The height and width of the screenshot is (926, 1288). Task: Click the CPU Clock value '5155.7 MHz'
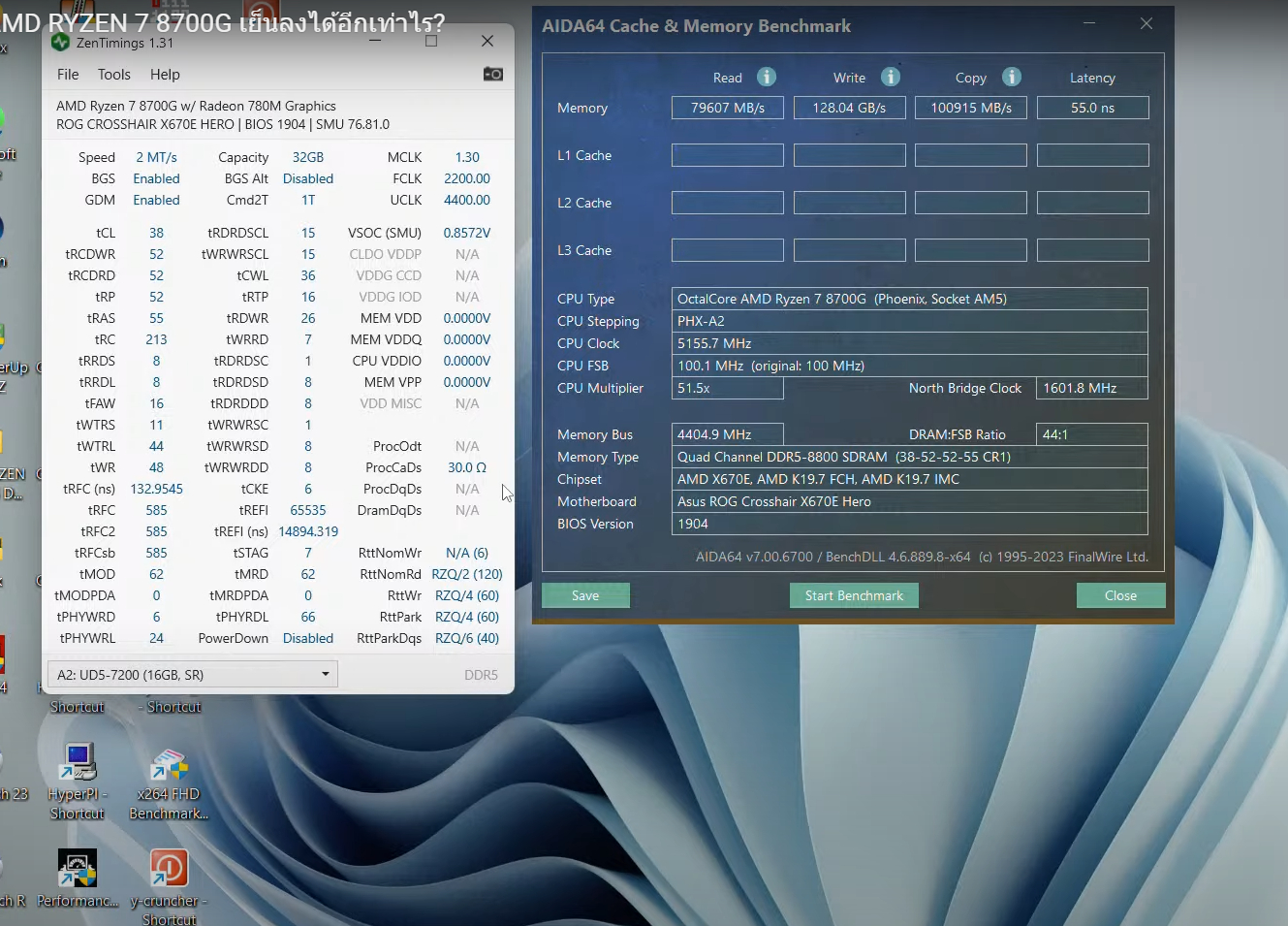coord(910,343)
